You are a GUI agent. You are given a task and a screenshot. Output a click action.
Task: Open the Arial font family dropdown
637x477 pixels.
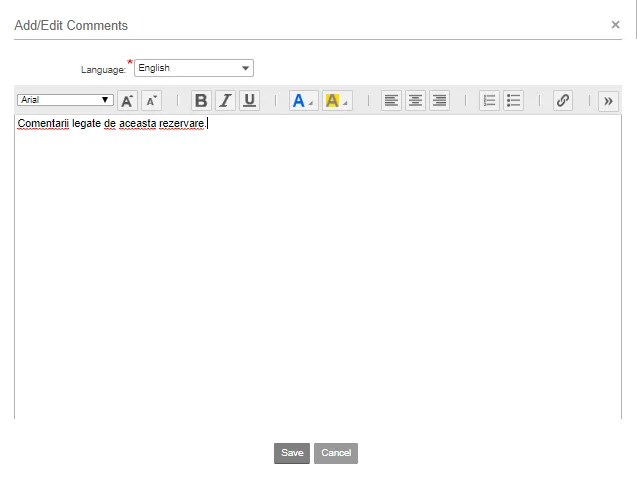click(x=65, y=100)
